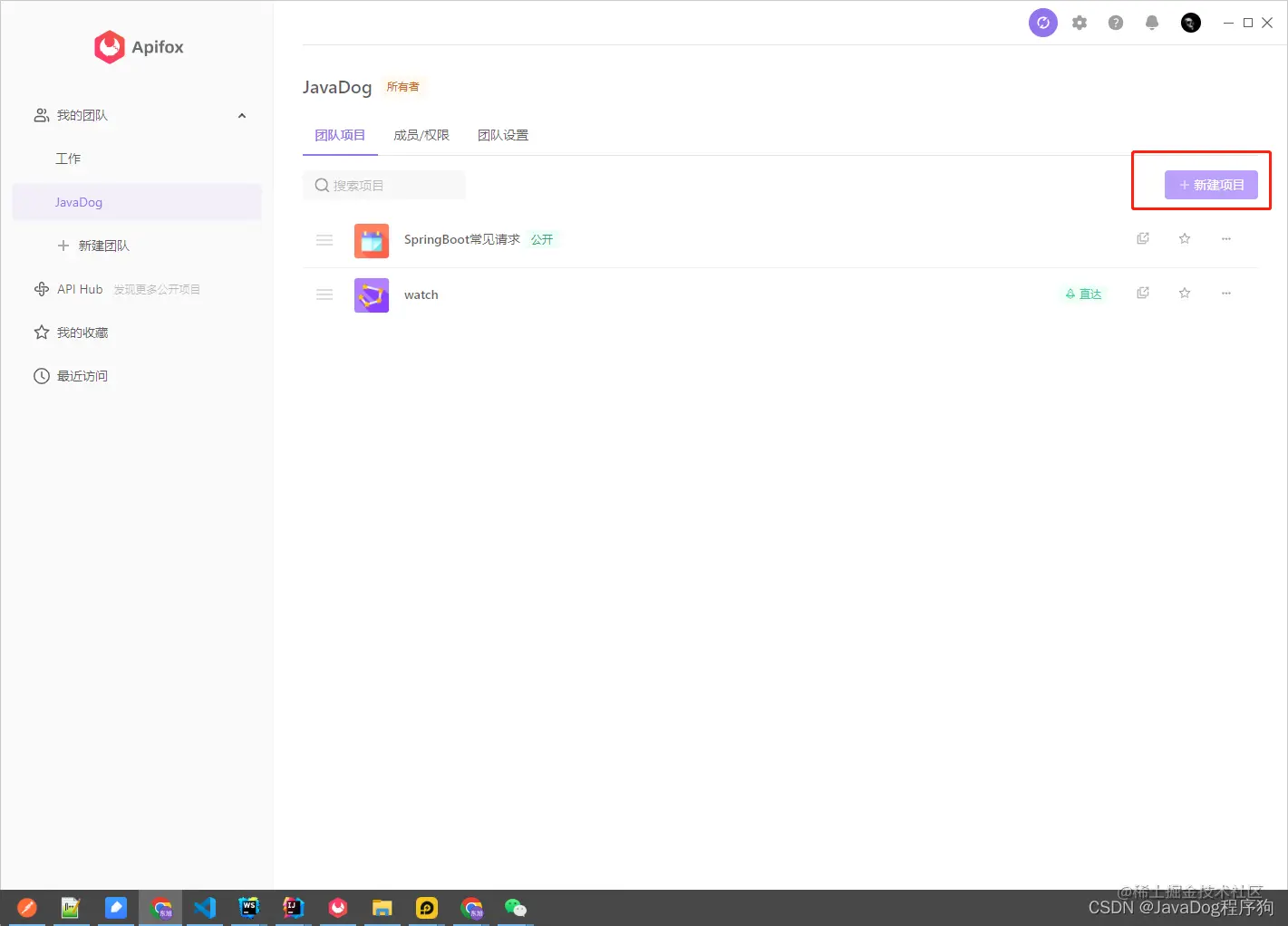
Task: Click the SpringBoot常见请求 project icon
Action: tap(372, 241)
